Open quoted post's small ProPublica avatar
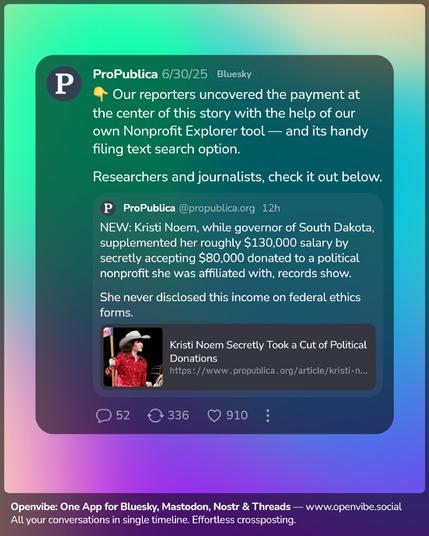429x536 pixels. [x=108, y=208]
